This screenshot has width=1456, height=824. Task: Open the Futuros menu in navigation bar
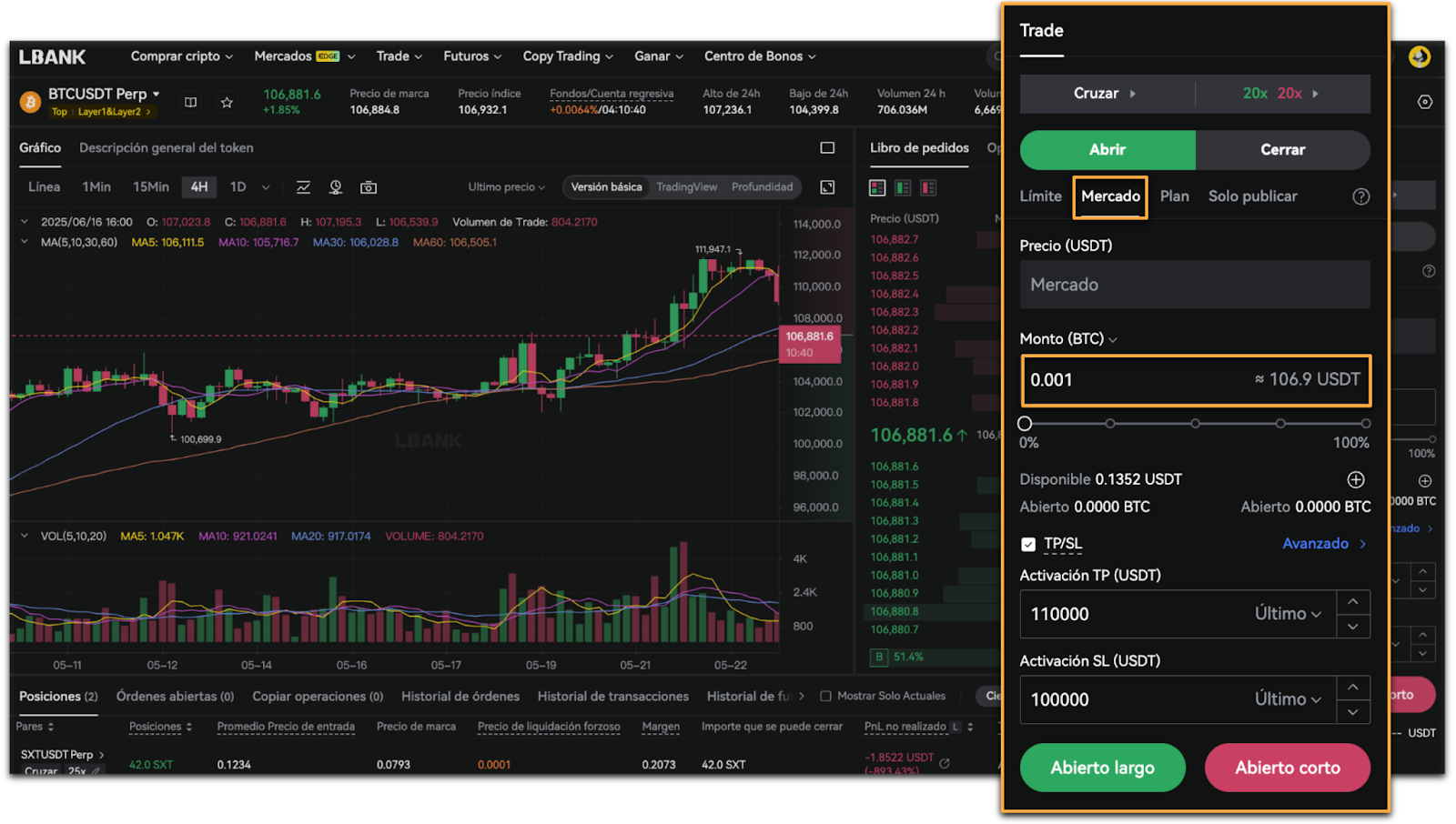[471, 56]
